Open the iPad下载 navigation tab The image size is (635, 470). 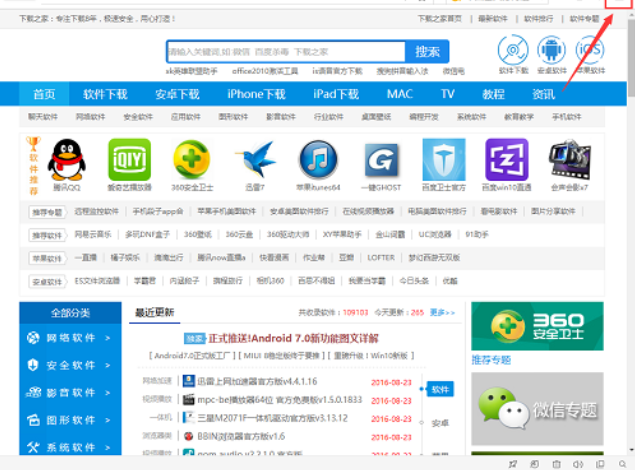click(336, 94)
